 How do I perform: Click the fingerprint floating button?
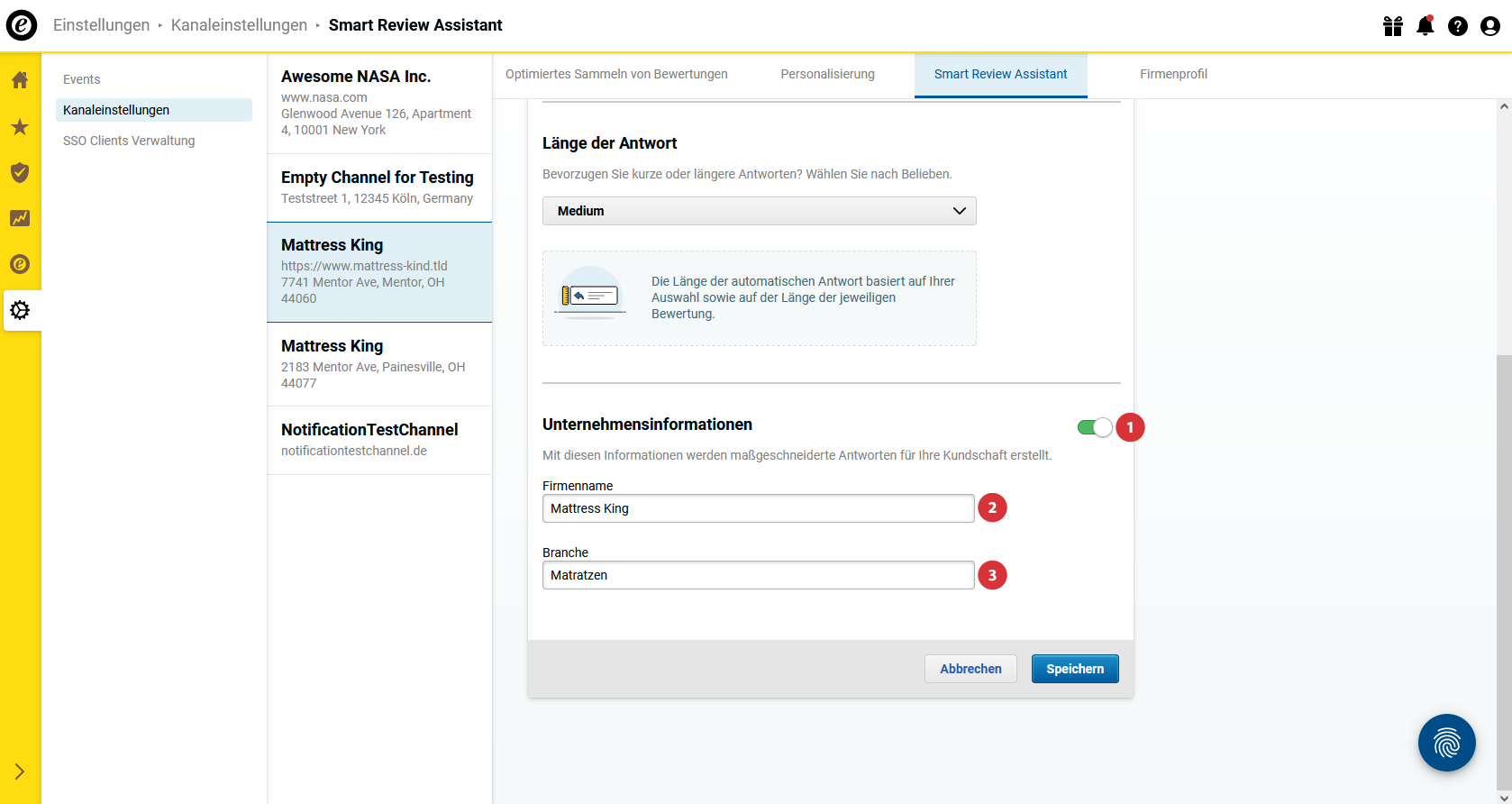[1447, 743]
